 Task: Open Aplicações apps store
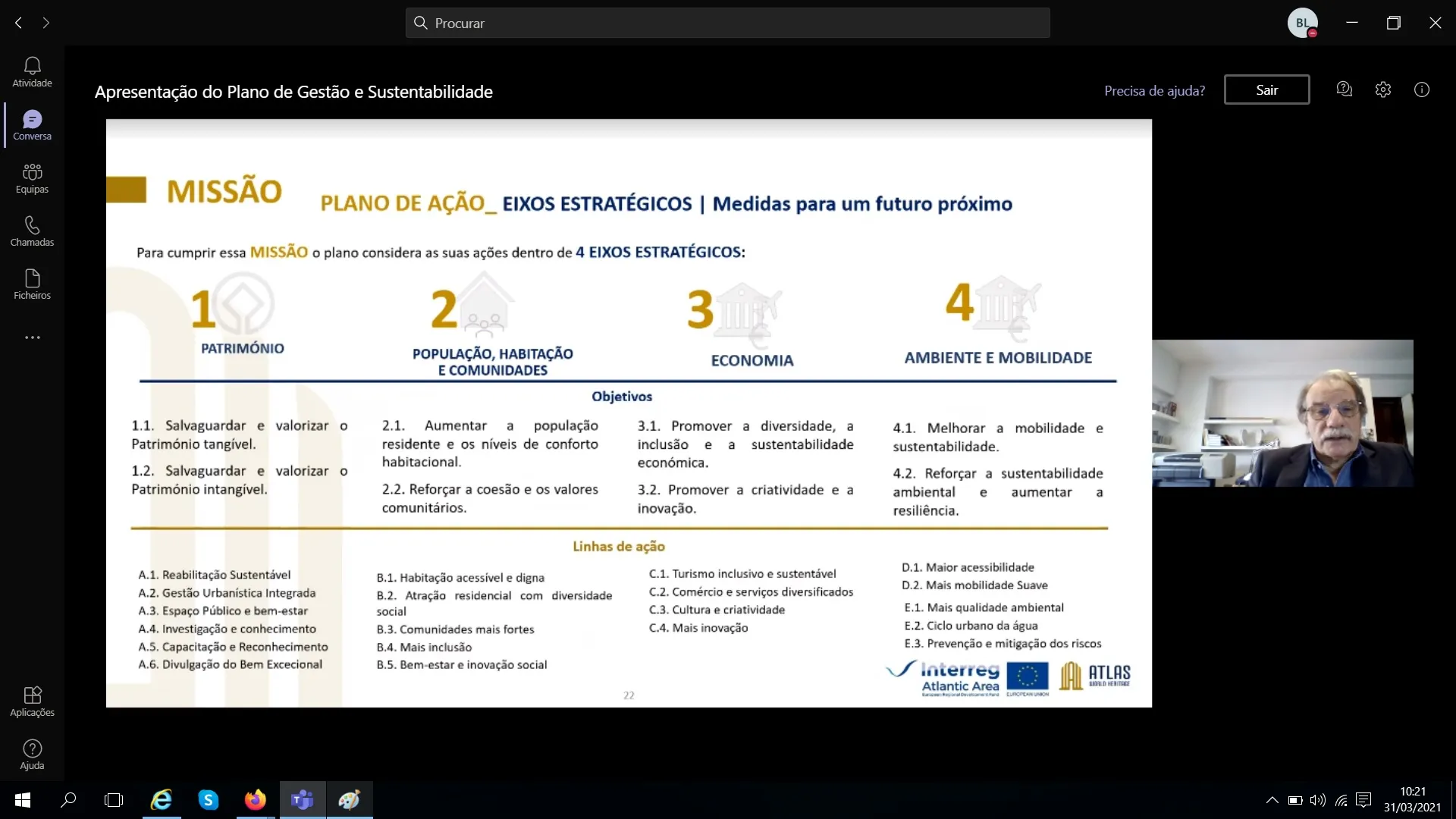pos(32,701)
